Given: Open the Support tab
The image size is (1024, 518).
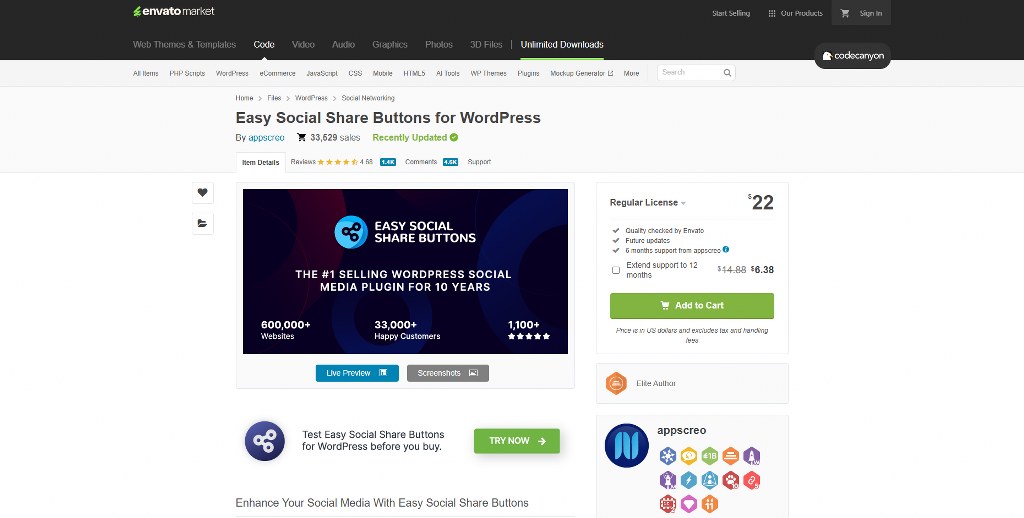Looking at the screenshot, I should click(479, 162).
